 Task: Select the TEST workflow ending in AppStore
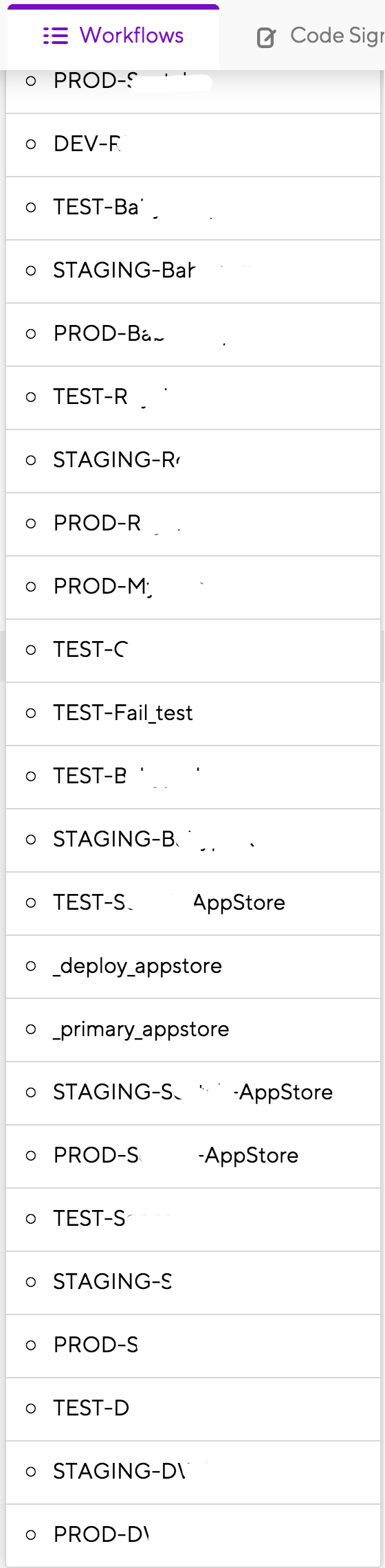193,904
